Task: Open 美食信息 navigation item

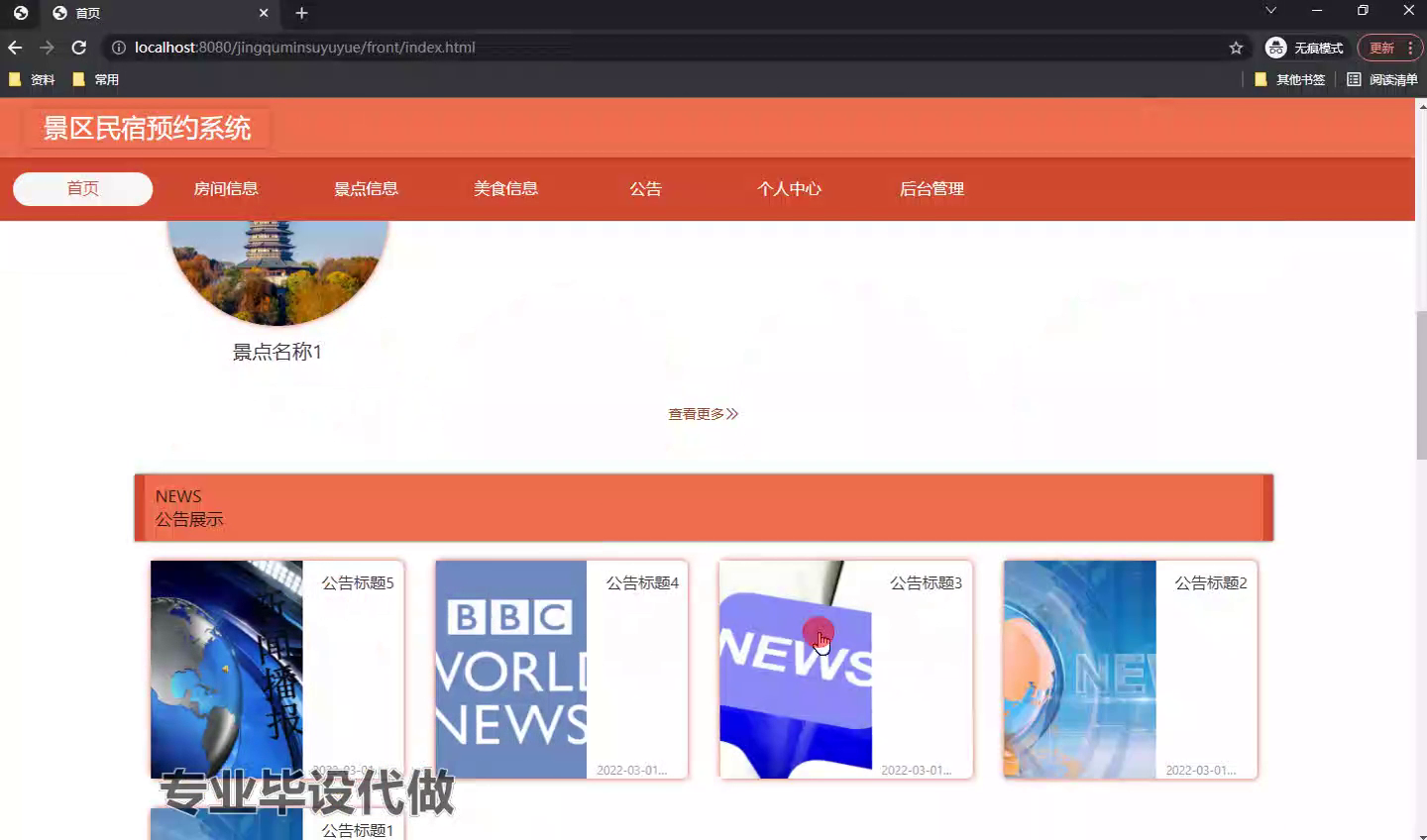Action: click(x=505, y=188)
